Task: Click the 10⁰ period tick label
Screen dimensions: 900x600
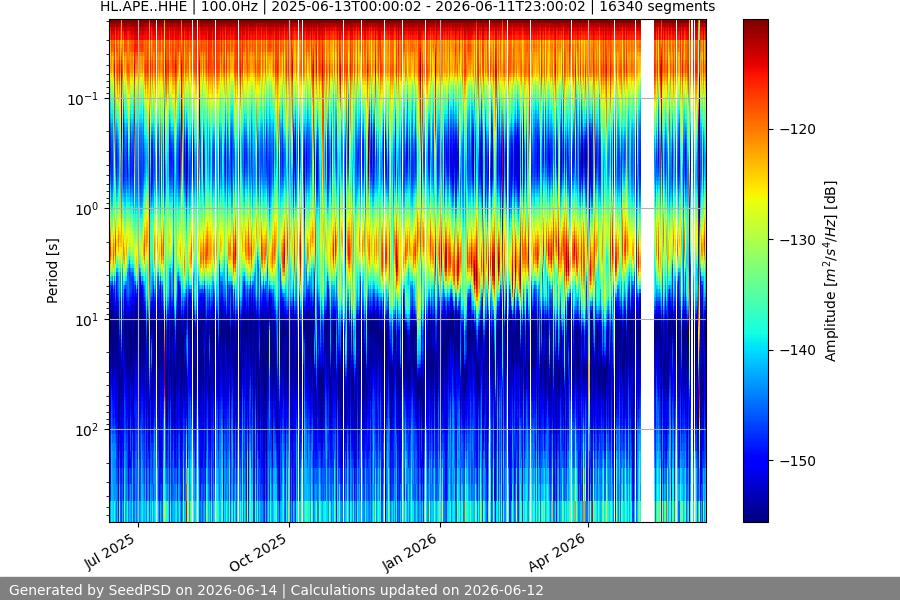Action: tap(87, 209)
